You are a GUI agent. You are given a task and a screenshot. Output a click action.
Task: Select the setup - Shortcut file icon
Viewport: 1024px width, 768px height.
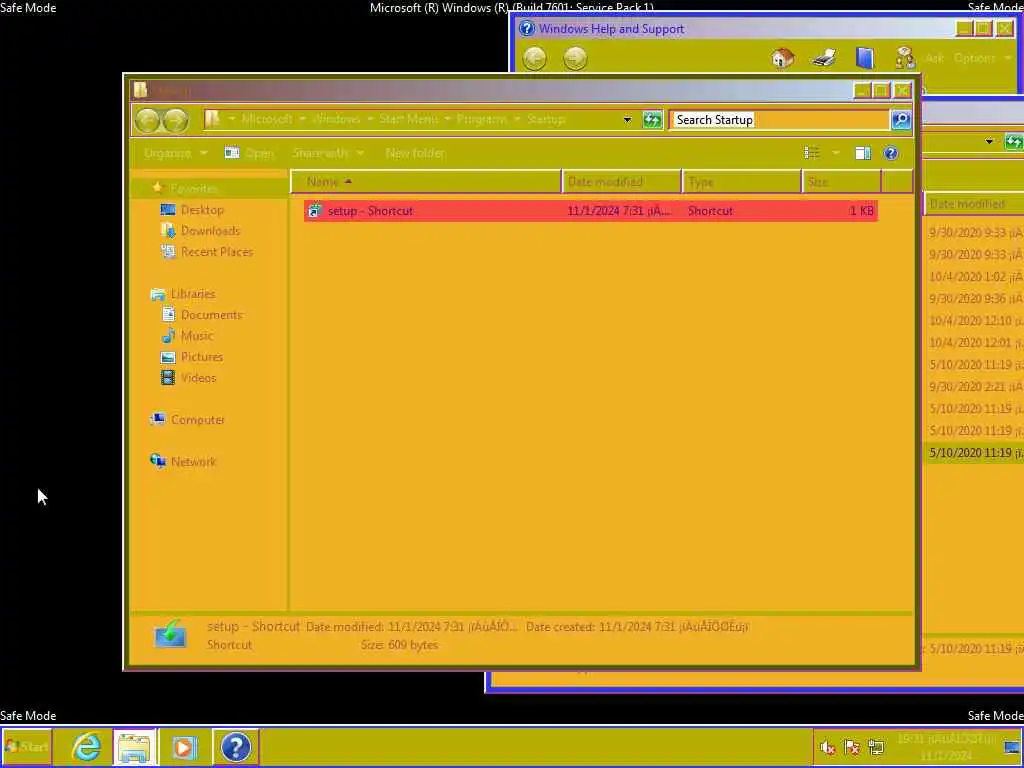tap(315, 210)
